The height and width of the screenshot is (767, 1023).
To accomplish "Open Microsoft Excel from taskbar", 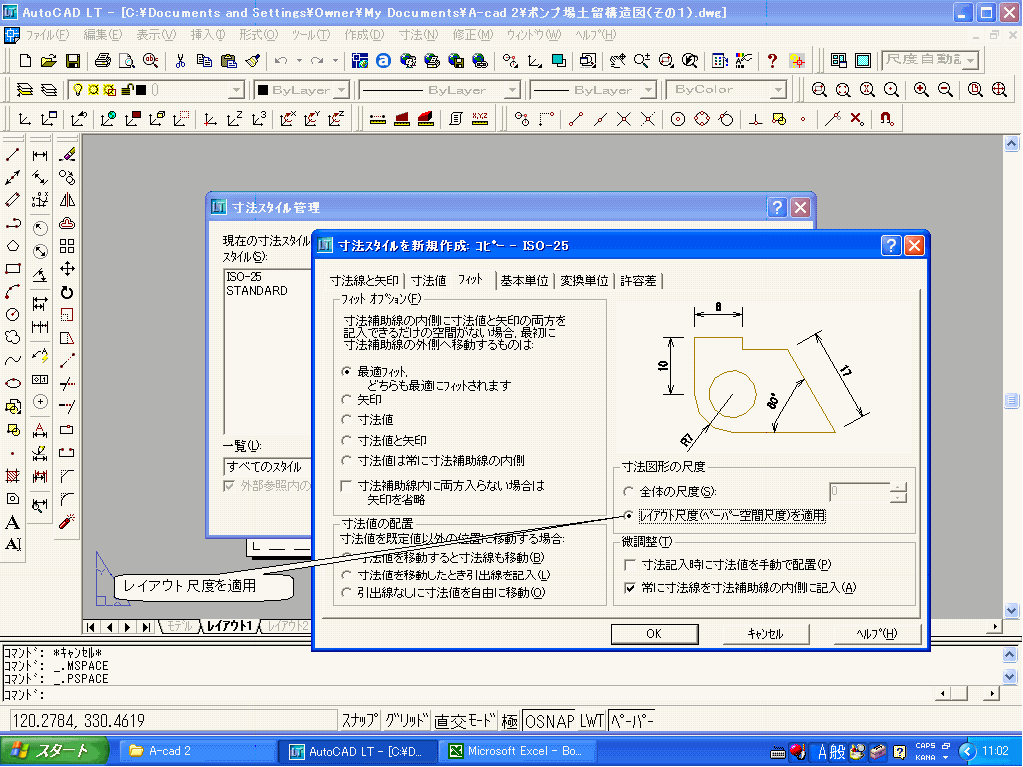I will pyautogui.click(x=517, y=751).
